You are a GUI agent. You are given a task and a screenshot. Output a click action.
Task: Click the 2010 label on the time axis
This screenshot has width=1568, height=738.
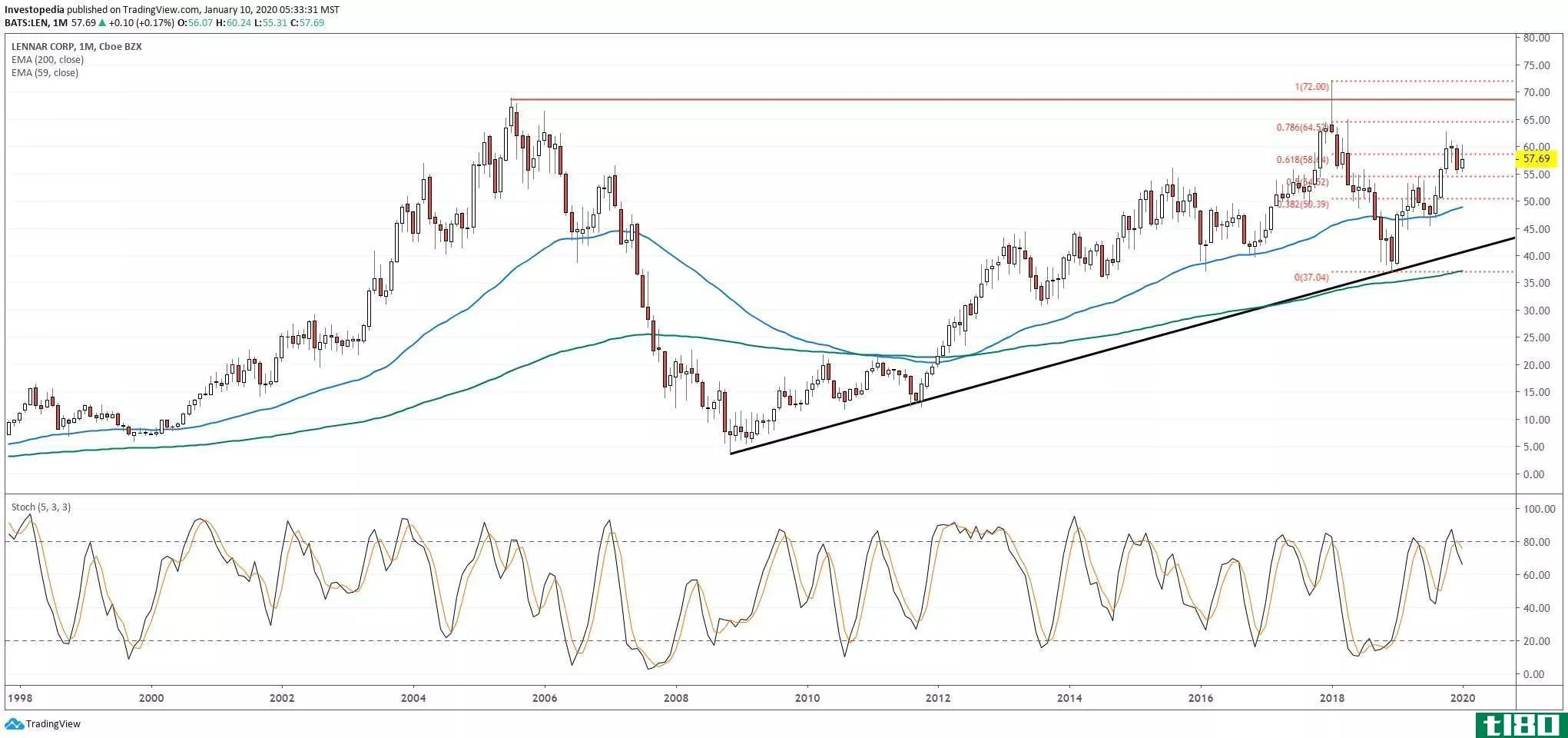(807, 698)
